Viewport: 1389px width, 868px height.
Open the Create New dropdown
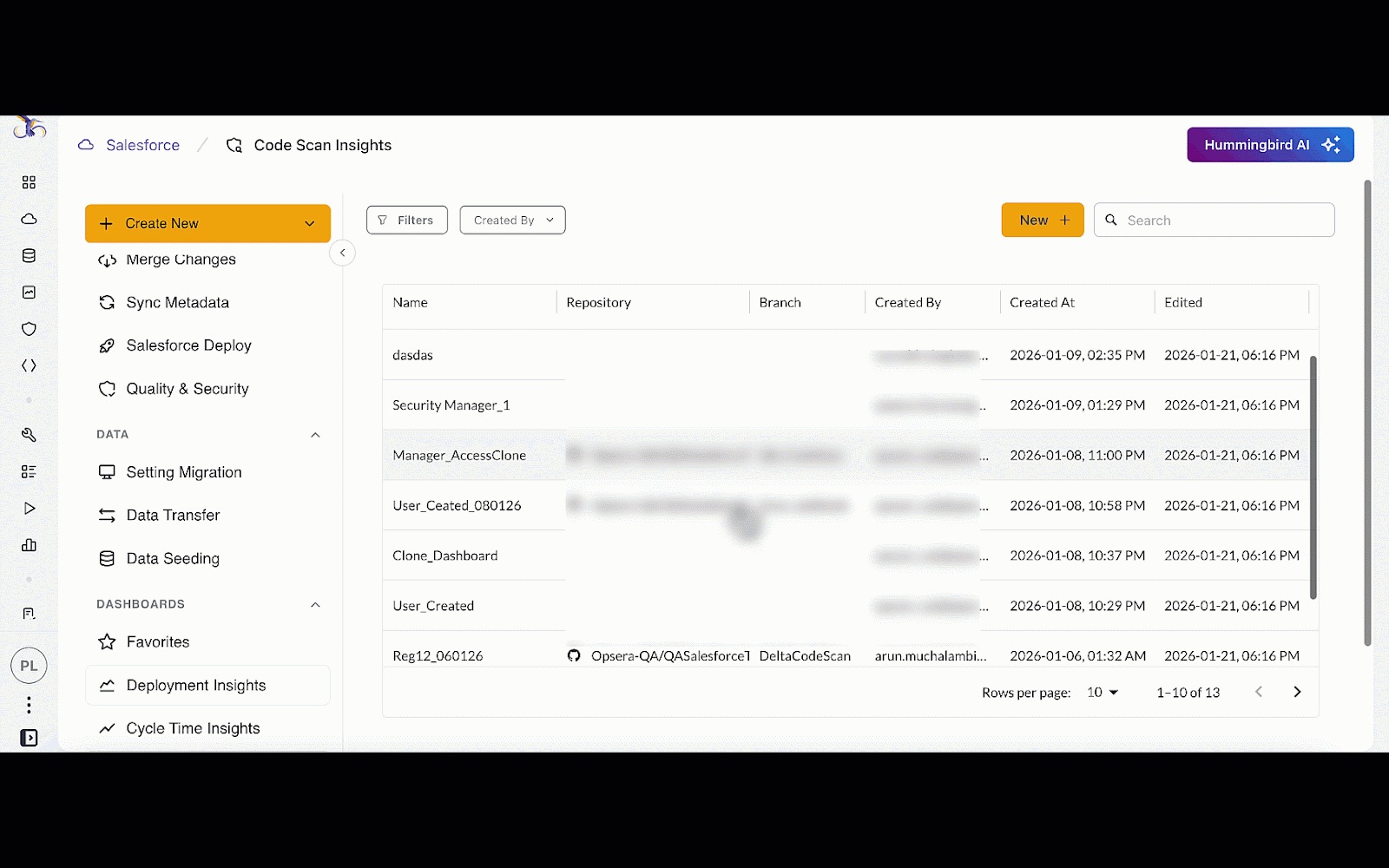[x=207, y=224]
